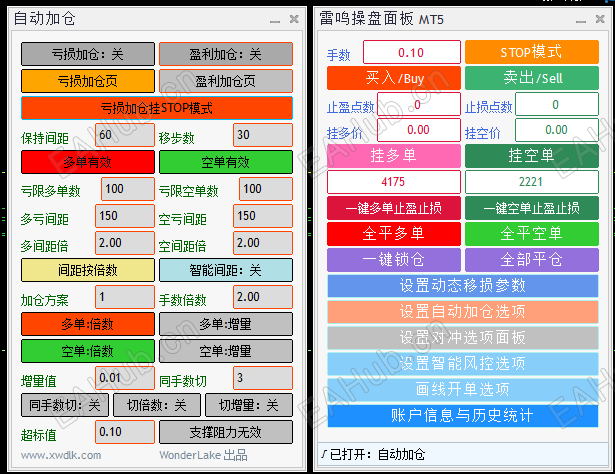The image size is (615, 474).
Task: Select 多单:增量 mode
Action: (x=226, y=324)
